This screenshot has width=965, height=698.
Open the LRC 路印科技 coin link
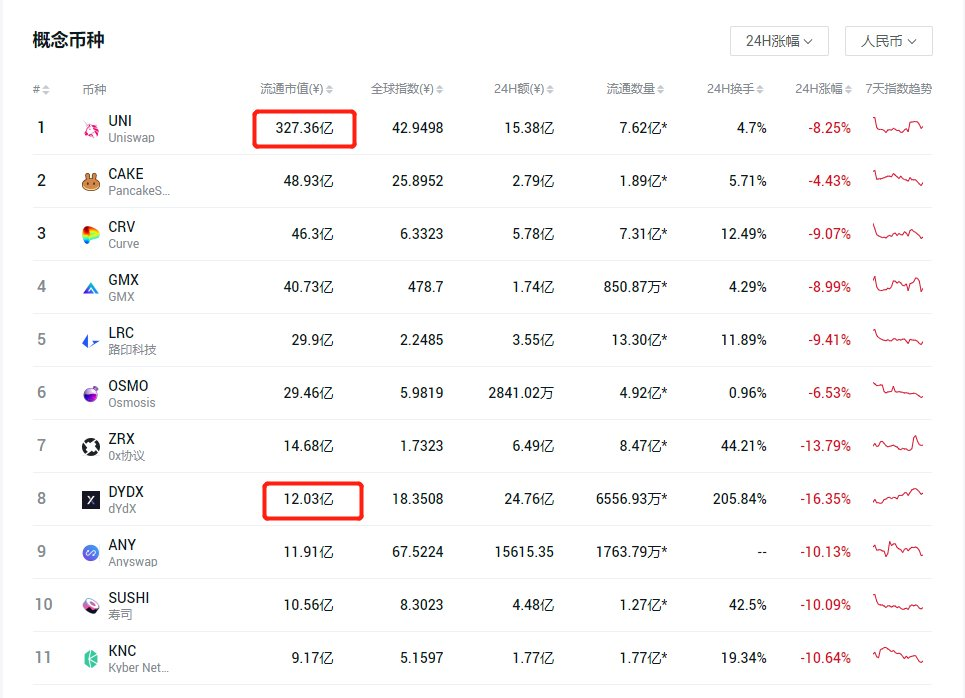pos(132,340)
